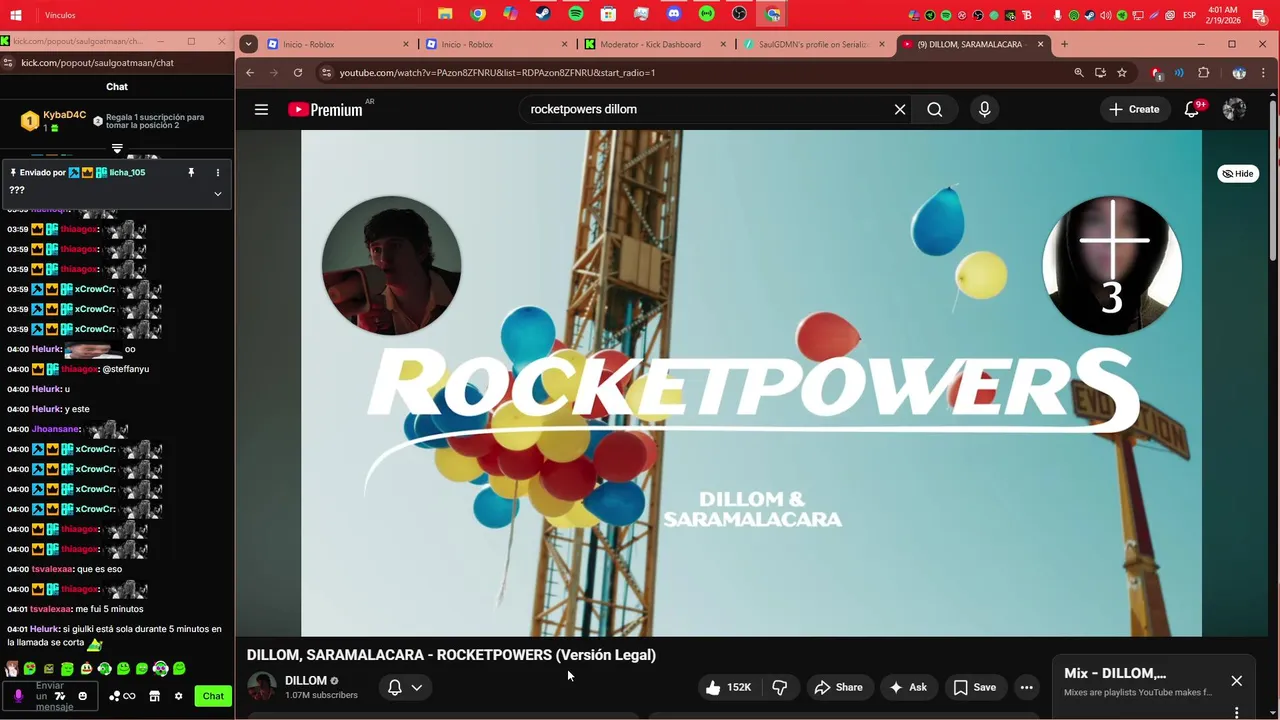Open the YouTube account avatar menu

(1234, 109)
